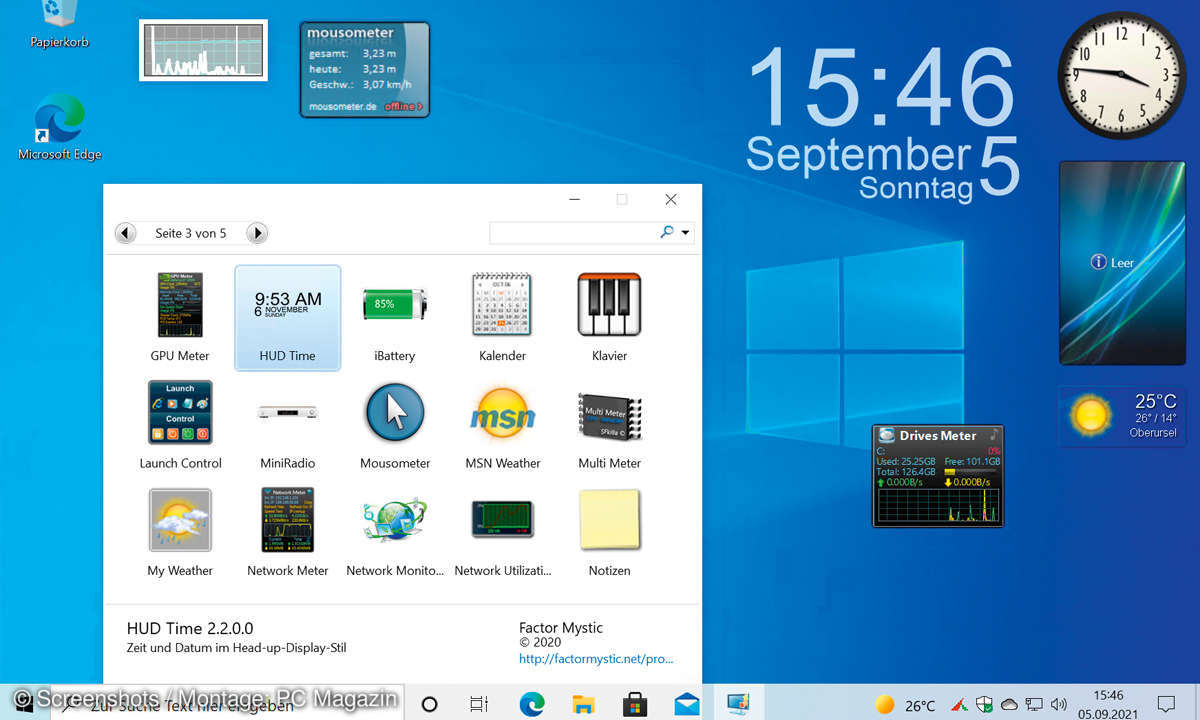Viewport: 1200px width, 720px height.
Task: Open Papierkorb on the desktop
Action: click(59, 26)
